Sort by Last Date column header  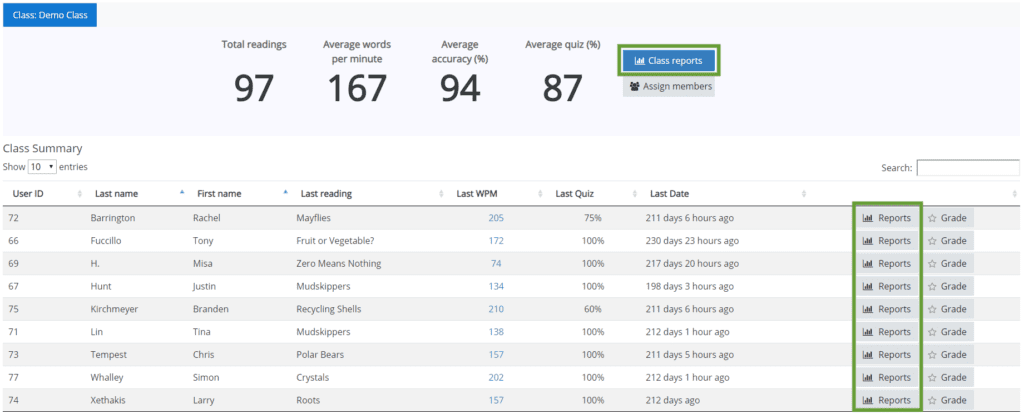click(x=725, y=193)
